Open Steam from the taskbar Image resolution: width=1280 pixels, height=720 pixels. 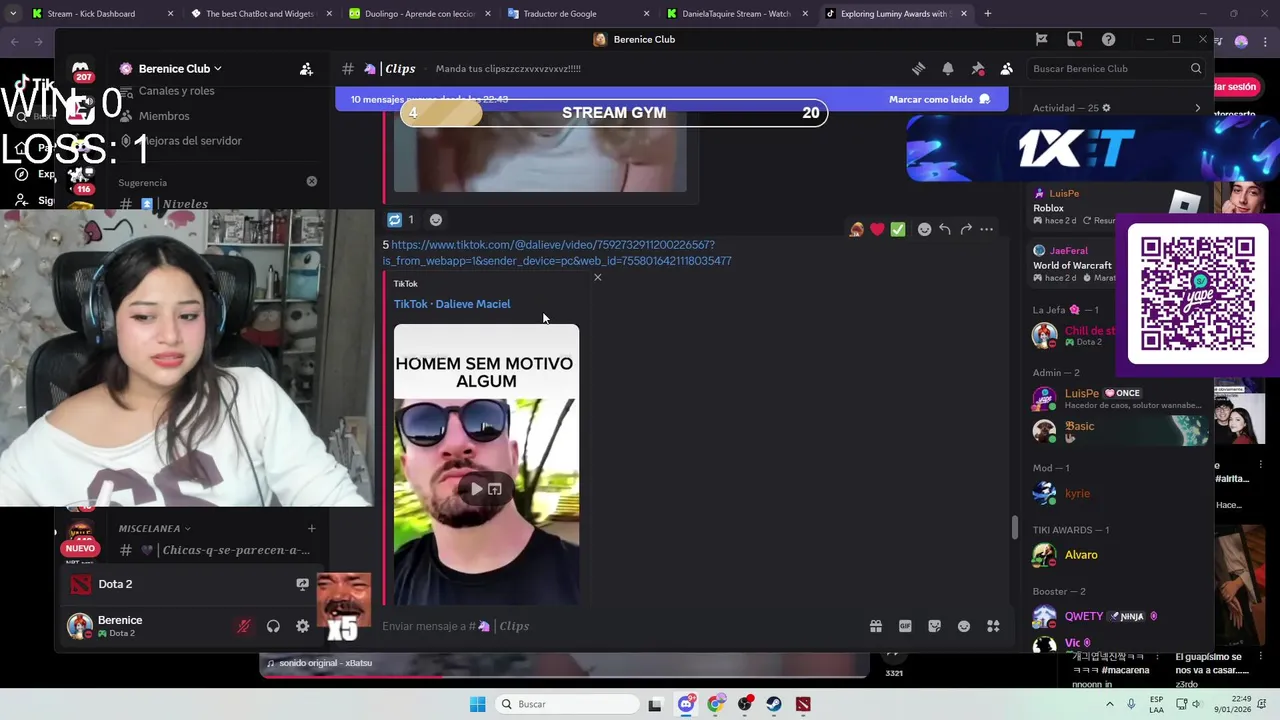774,704
